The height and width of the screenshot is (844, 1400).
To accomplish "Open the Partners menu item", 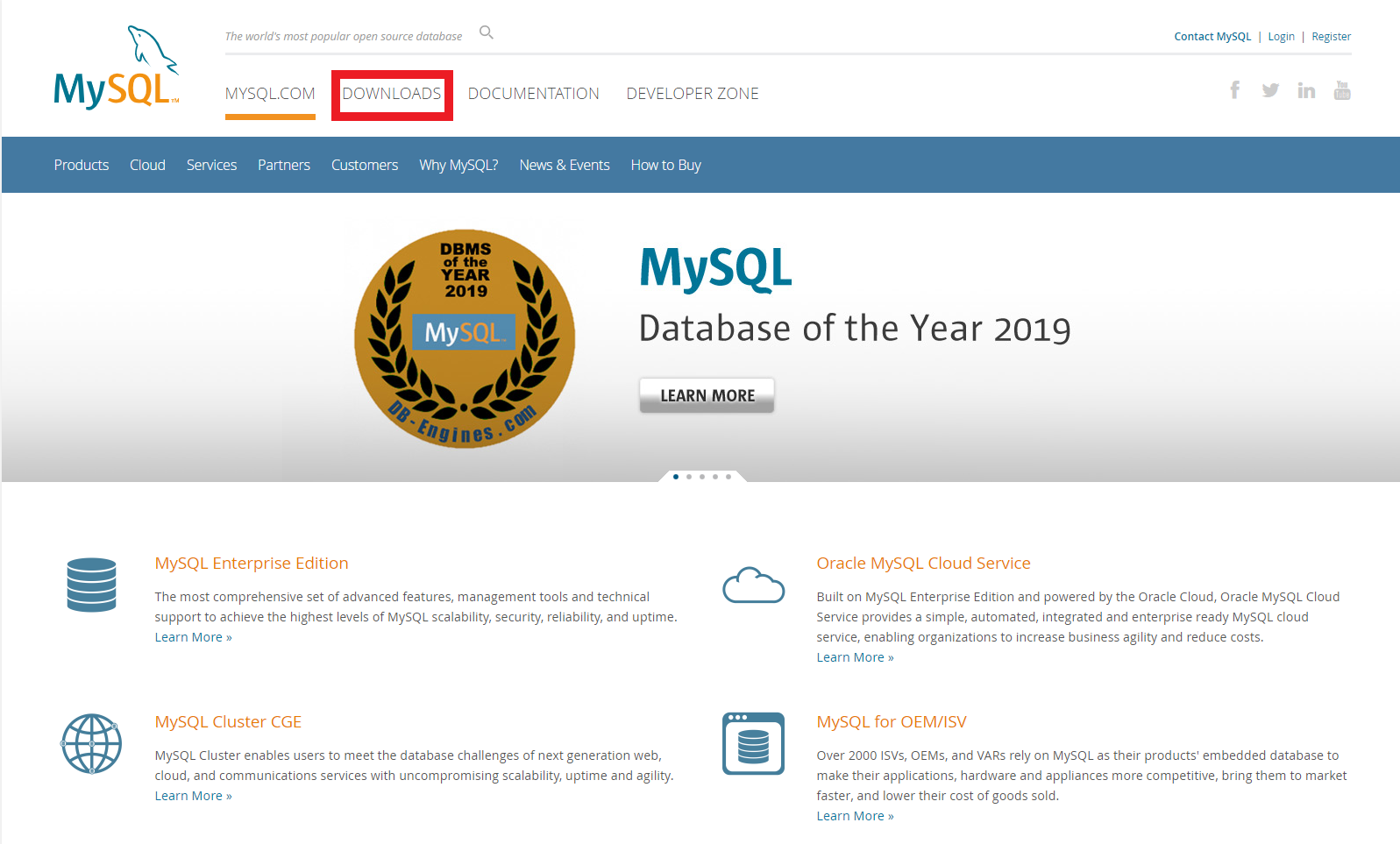I will tap(284, 165).
